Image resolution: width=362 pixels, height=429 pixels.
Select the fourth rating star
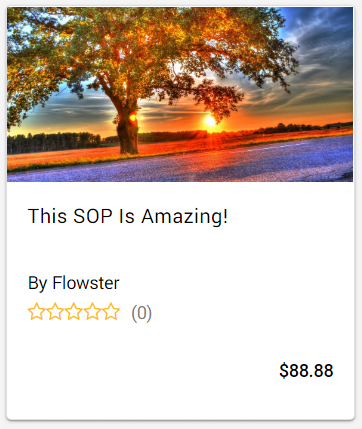pos(92,312)
